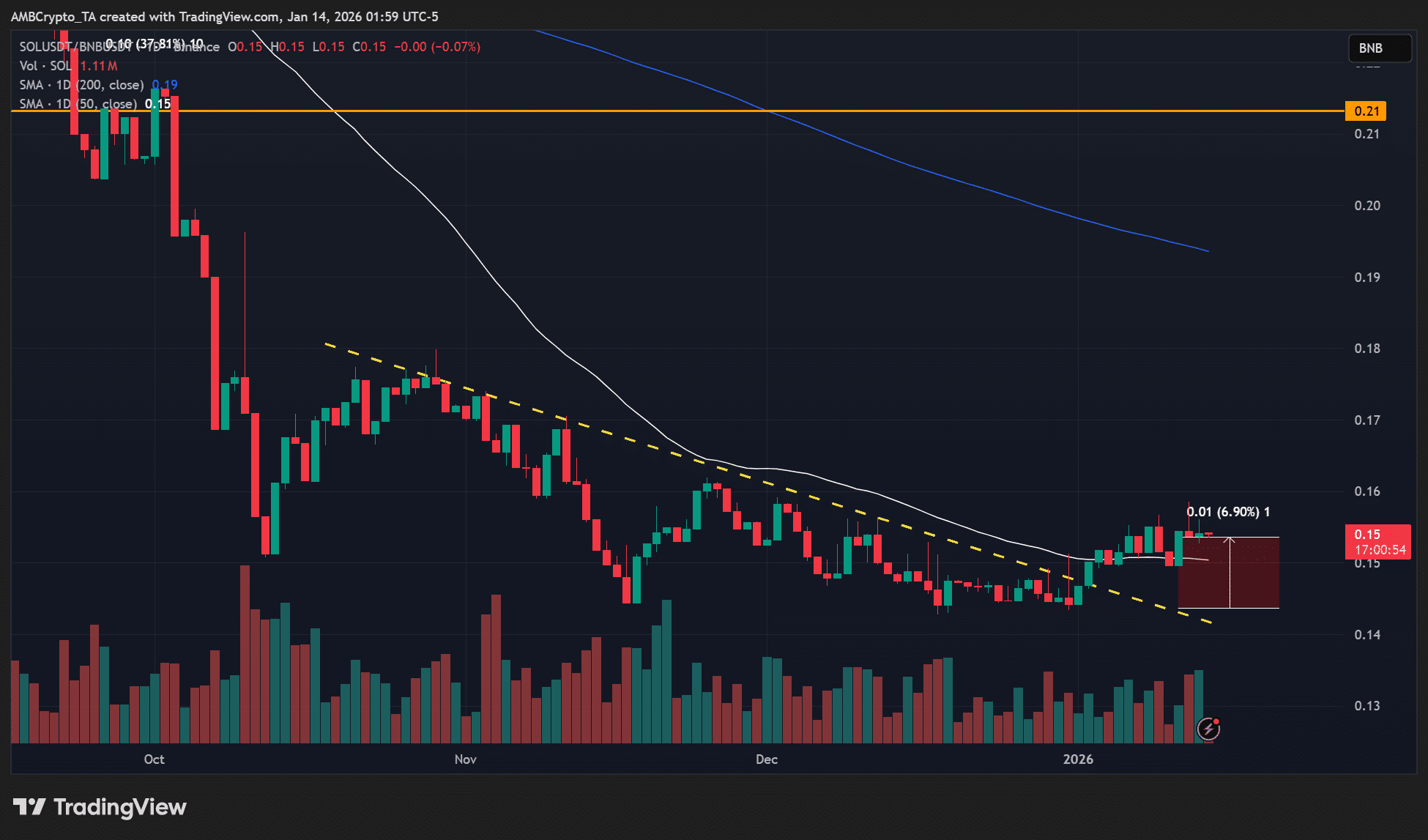Click the orange 0.21 price label
The width and height of the screenshot is (1428, 840).
[1366, 111]
